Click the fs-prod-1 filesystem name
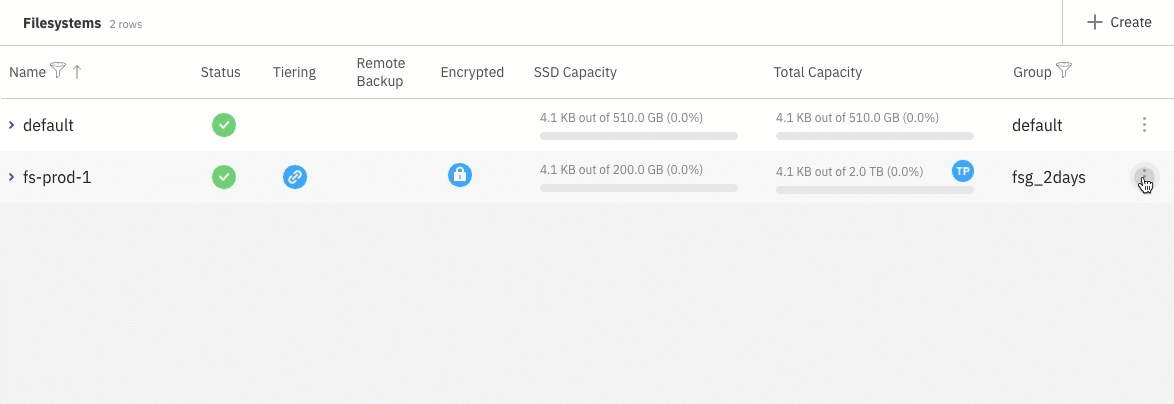The height and width of the screenshot is (404, 1174). tap(57, 177)
